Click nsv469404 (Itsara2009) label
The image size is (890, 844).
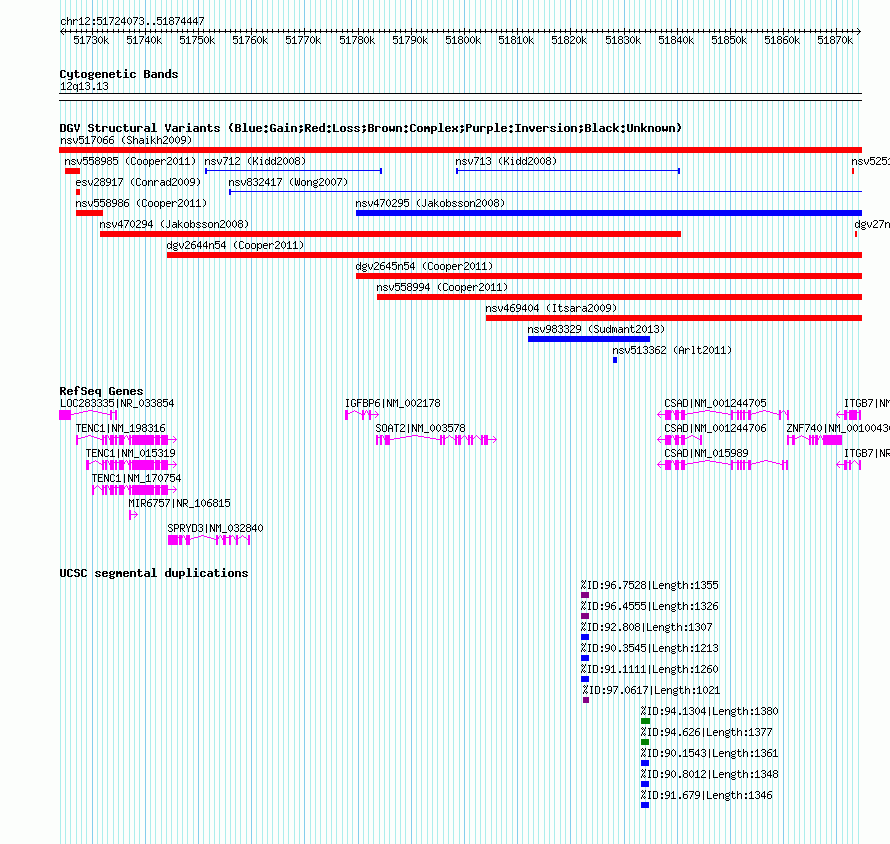(x=551, y=308)
